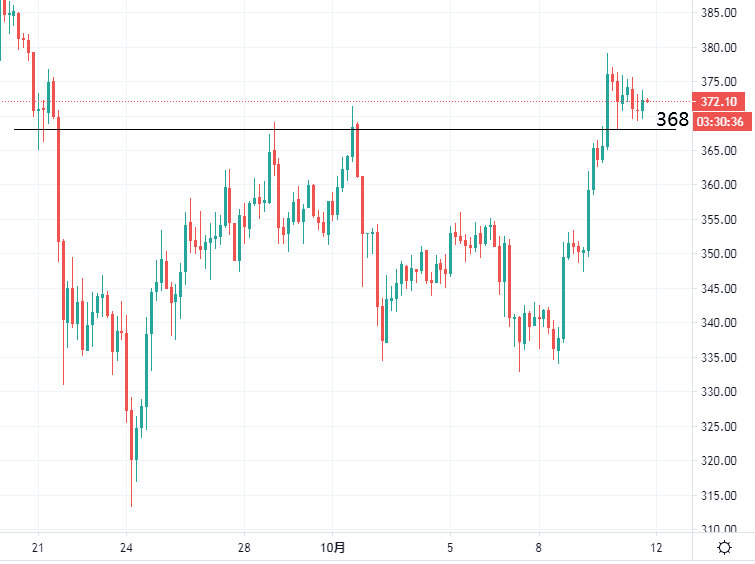The image size is (755, 564).
Task: Click the 5 date label on time axis
Action: pos(451,547)
